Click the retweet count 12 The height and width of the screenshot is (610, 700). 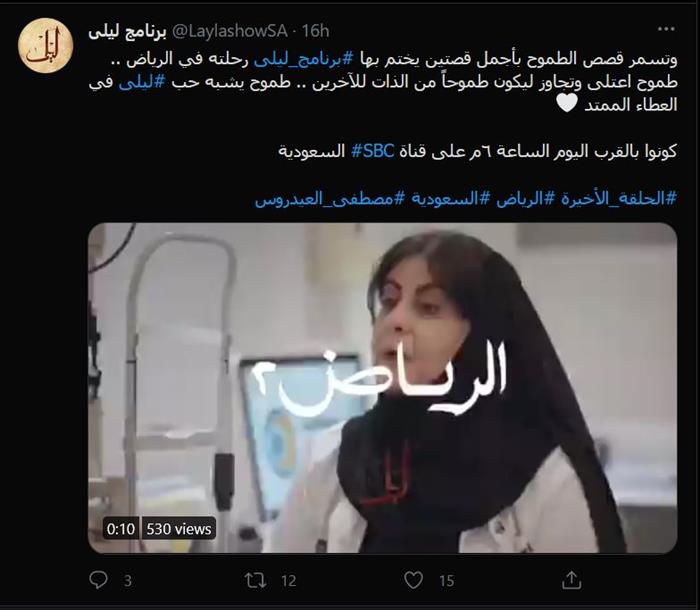(289, 581)
